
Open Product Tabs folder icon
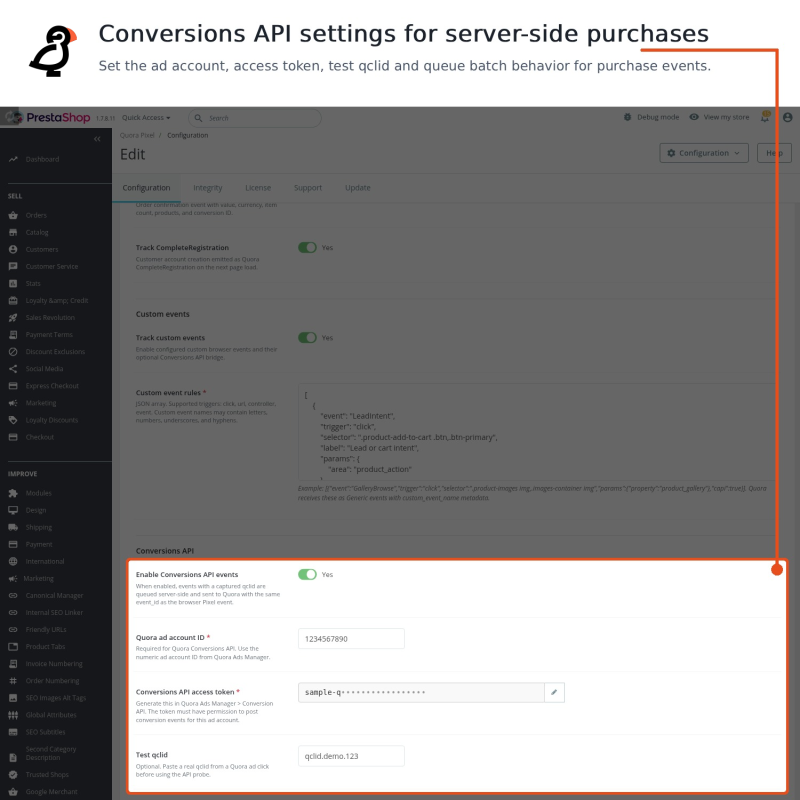click(13, 646)
